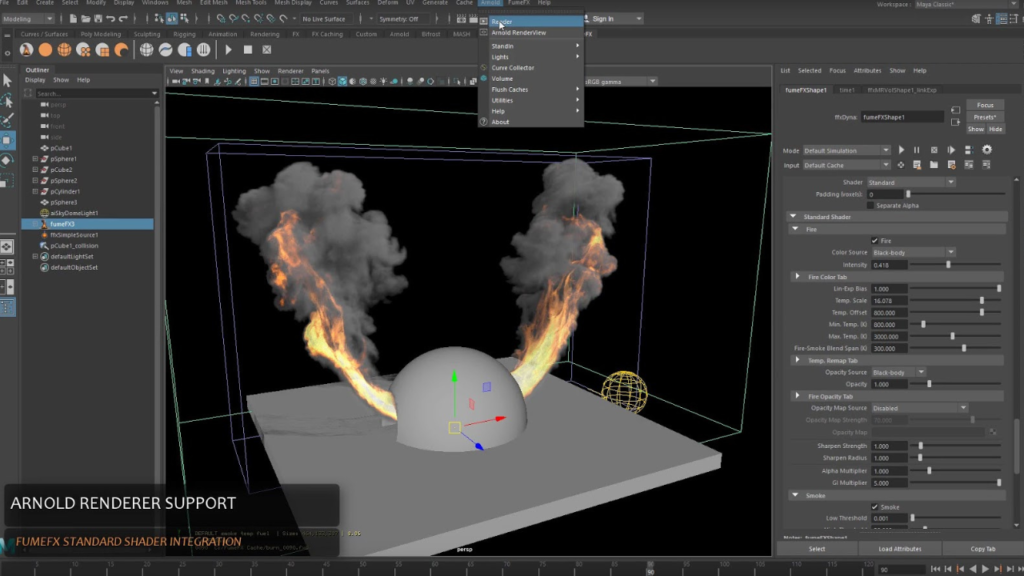Toggle the Smoke checkbox
Screen dimensions: 1024x576
point(875,507)
